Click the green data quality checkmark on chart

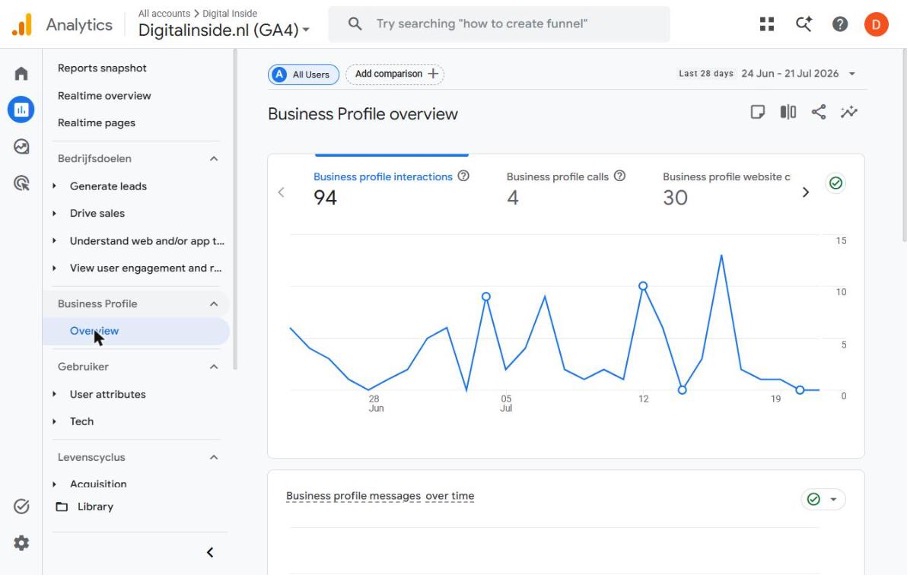point(835,184)
